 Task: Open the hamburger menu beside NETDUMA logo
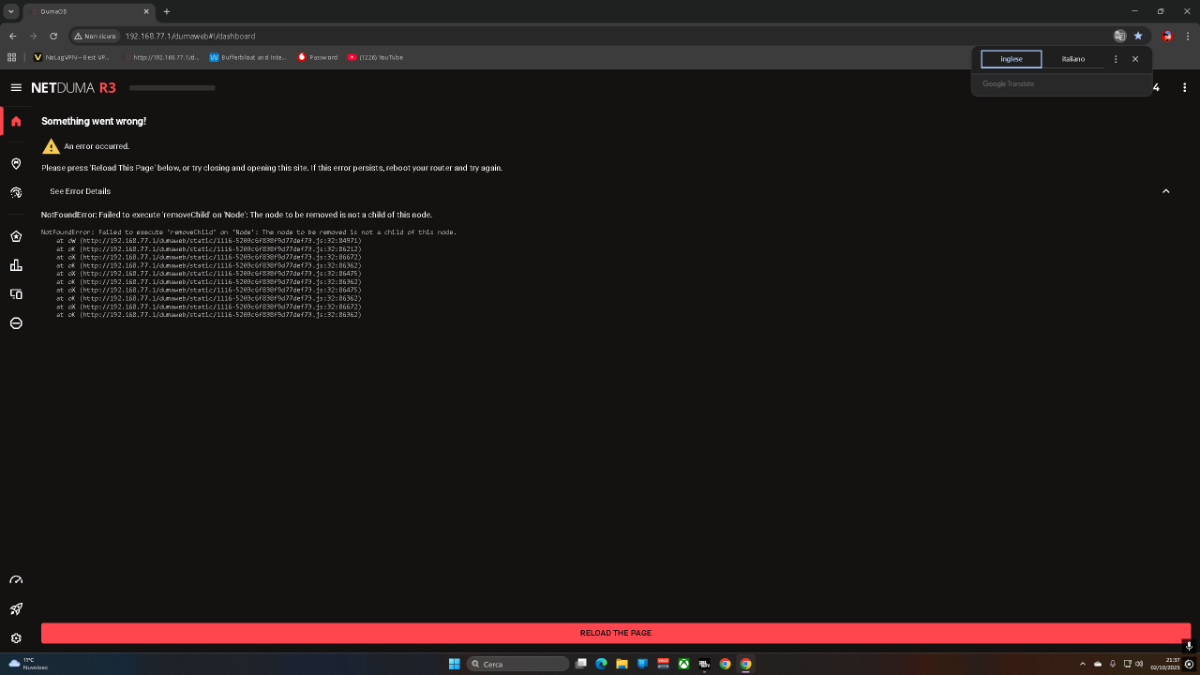click(16, 88)
